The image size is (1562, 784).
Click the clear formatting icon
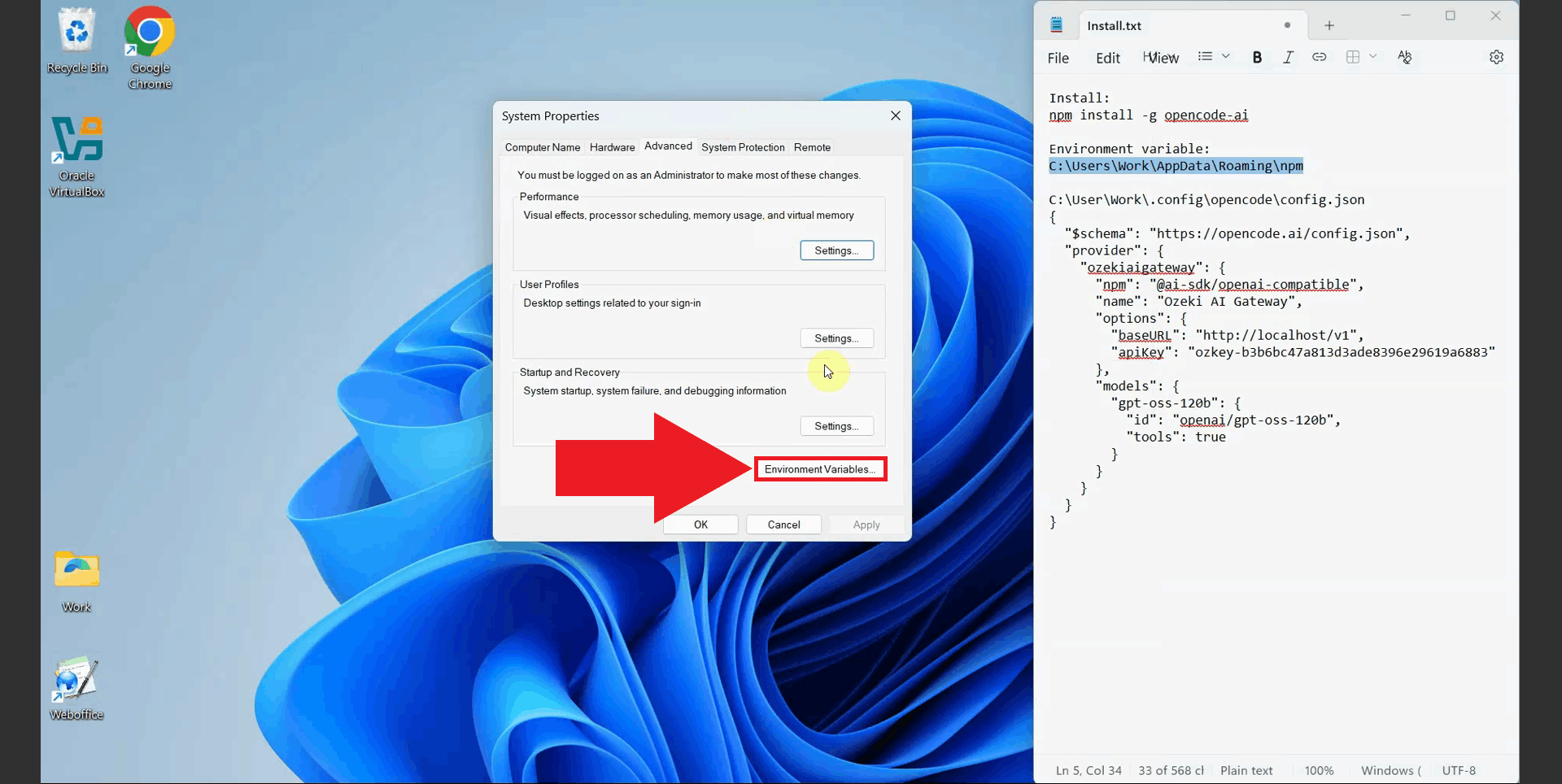click(1405, 57)
